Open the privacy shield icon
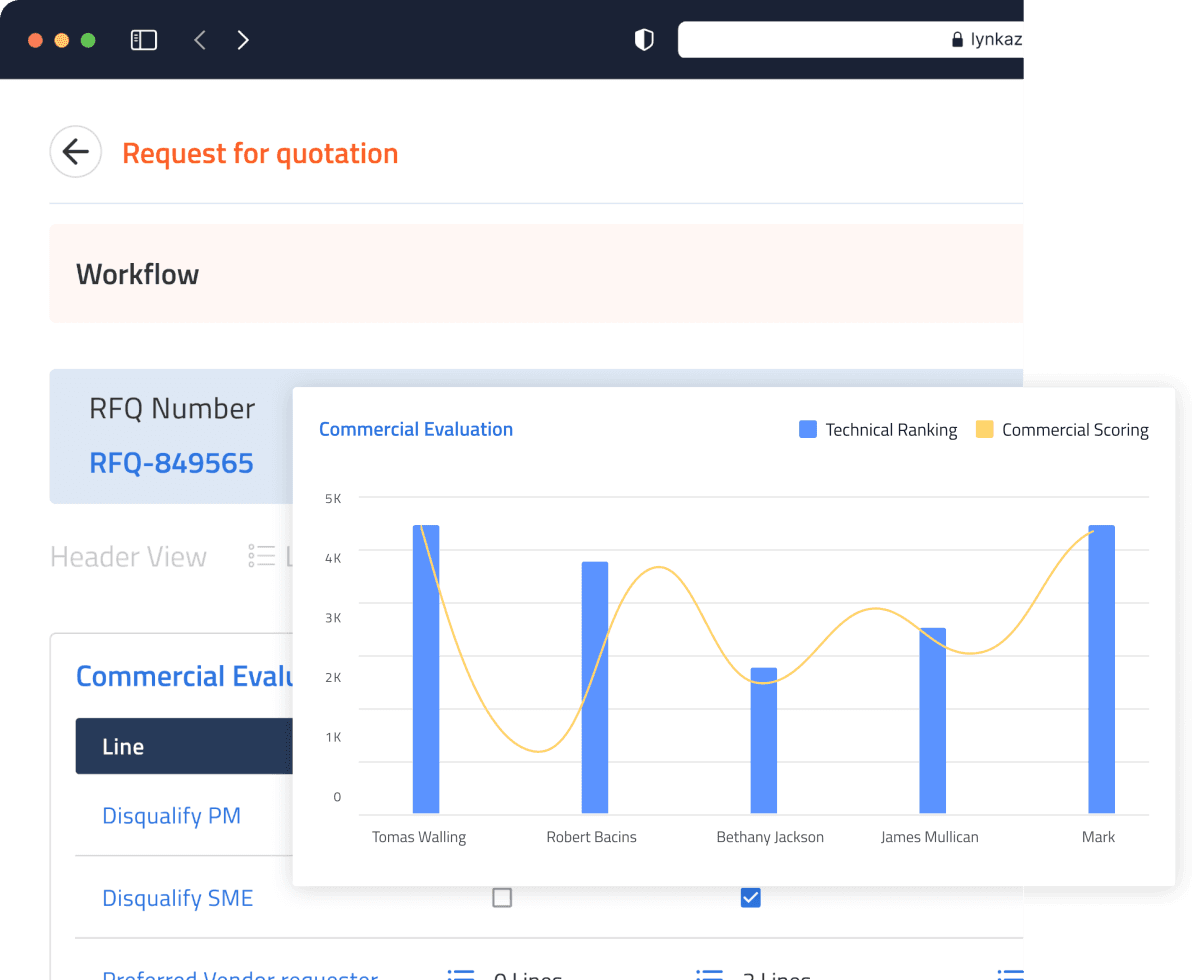Viewport: 1200px width, 980px height. (644, 40)
